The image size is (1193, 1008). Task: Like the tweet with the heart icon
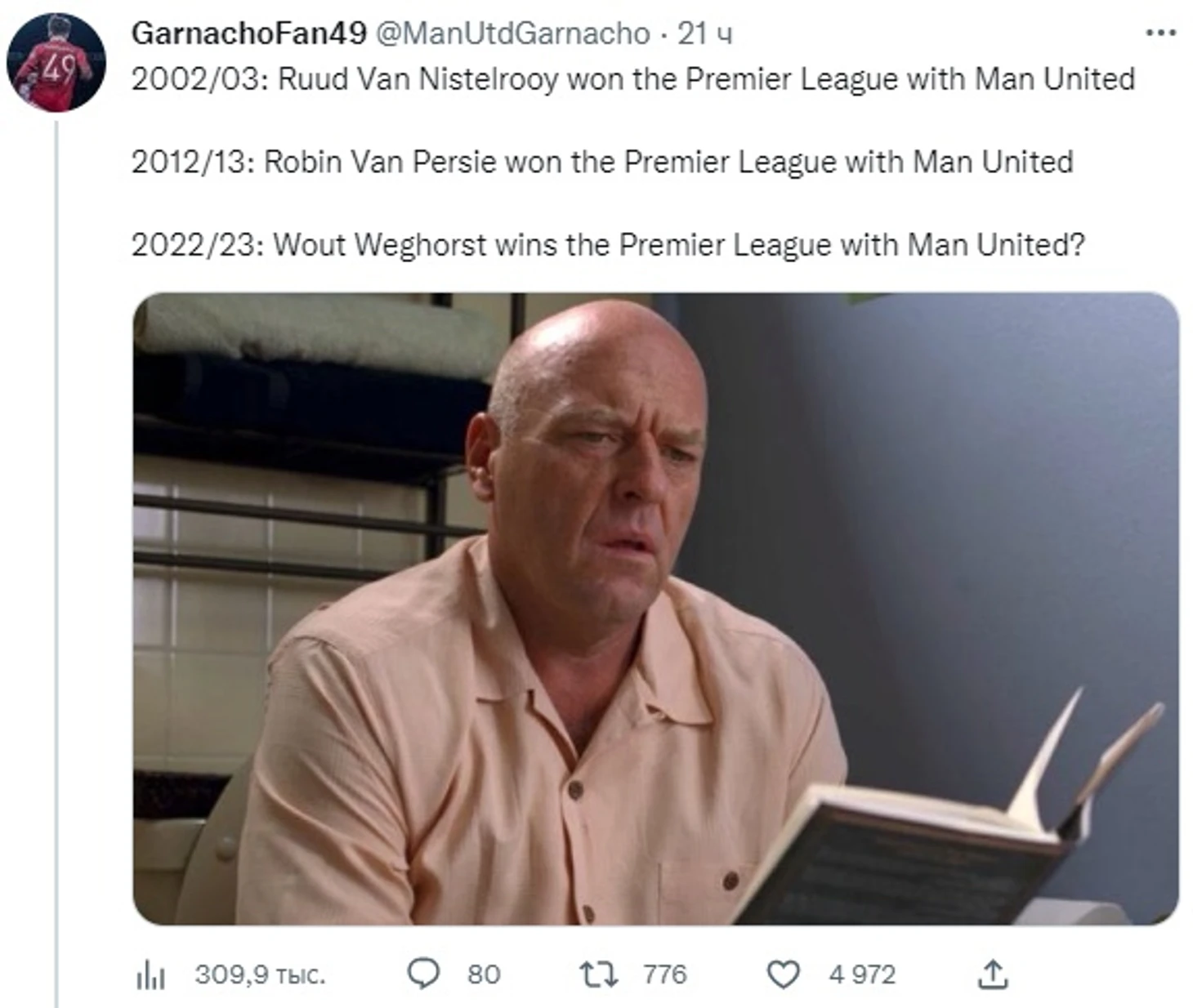pos(784,975)
